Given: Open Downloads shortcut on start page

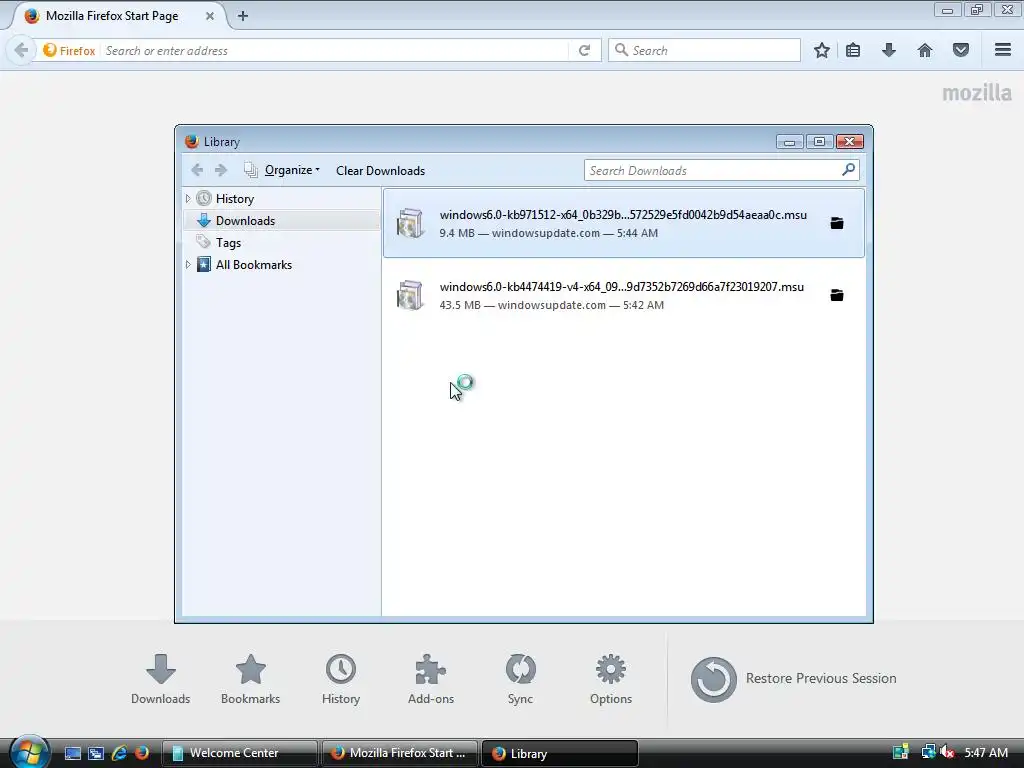Looking at the screenshot, I should (x=161, y=679).
